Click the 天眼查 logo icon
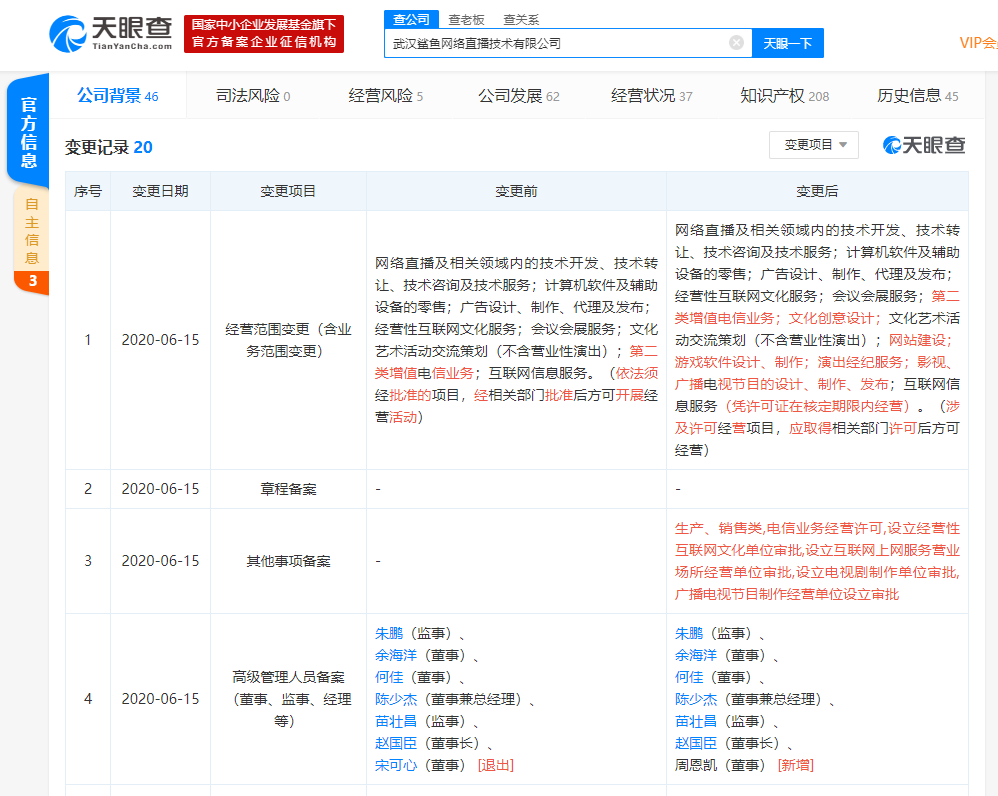 69,33
